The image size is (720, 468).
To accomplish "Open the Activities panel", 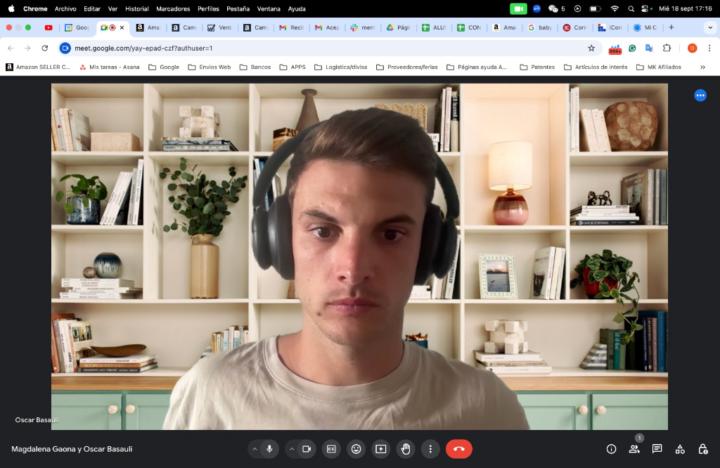I will [680, 449].
